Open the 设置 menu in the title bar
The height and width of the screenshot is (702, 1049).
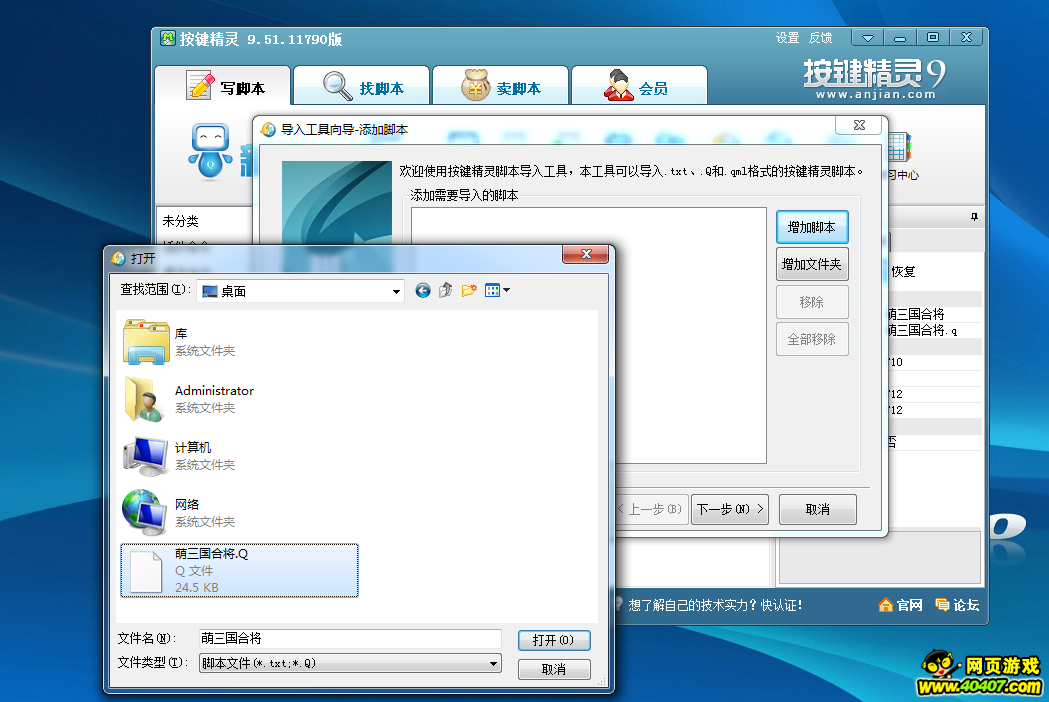point(787,38)
